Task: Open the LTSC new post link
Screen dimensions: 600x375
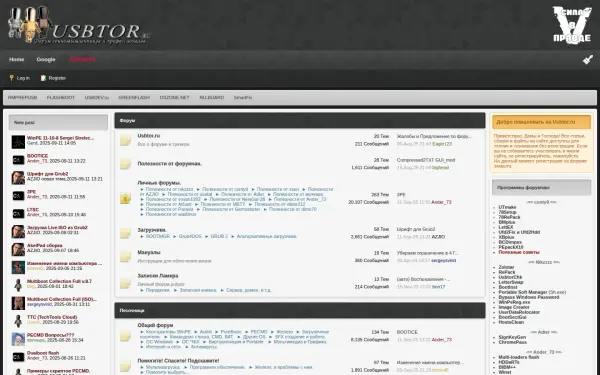Action: coord(33,210)
